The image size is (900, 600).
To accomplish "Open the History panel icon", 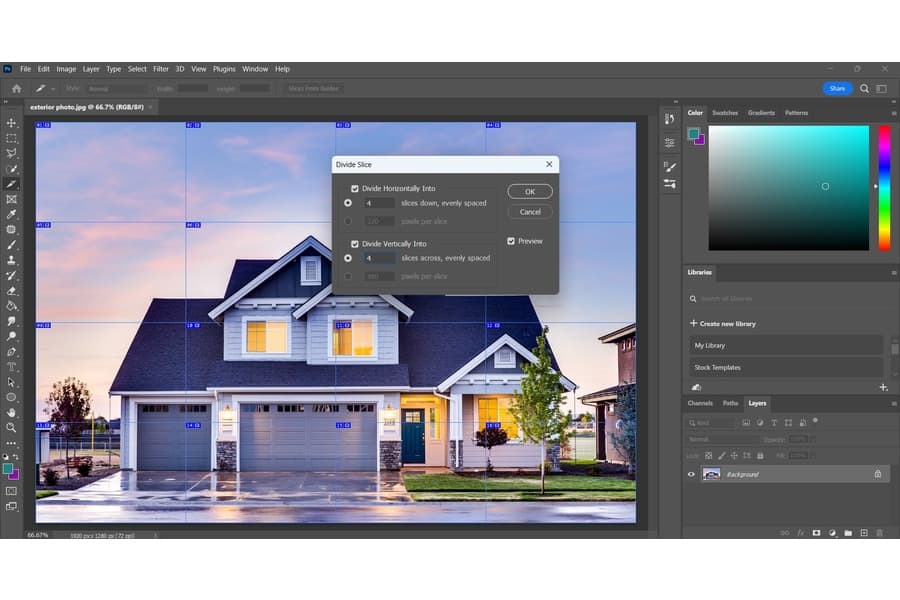I will [669, 119].
